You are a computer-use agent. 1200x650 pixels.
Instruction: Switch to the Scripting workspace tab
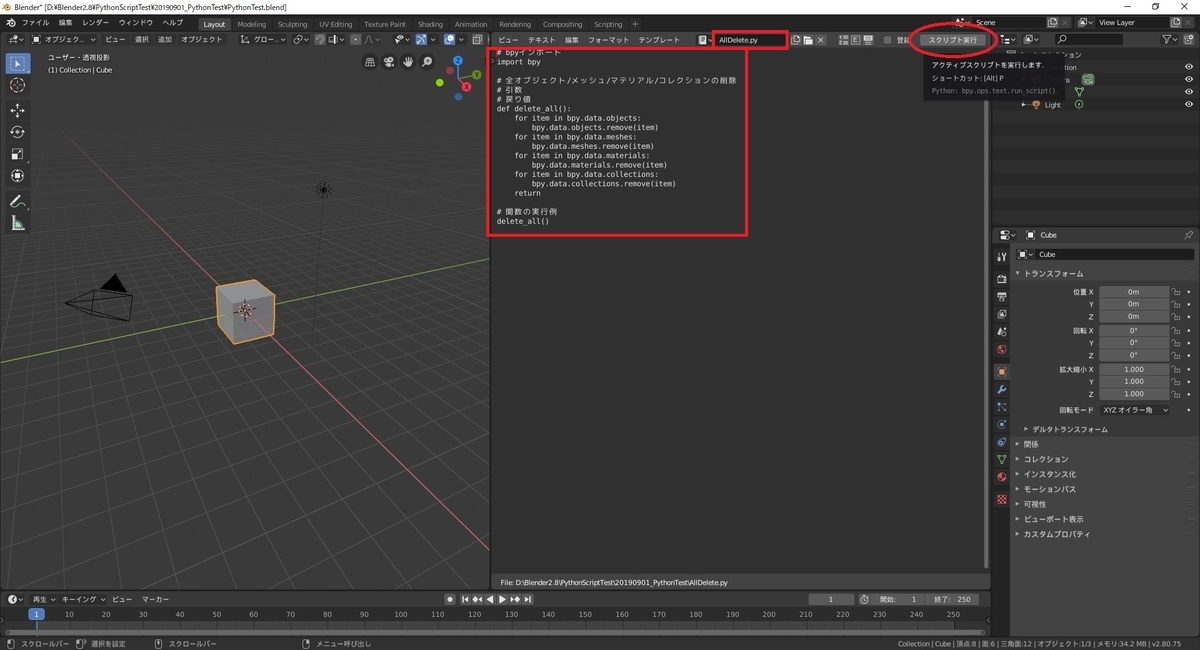click(x=608, y=24)
